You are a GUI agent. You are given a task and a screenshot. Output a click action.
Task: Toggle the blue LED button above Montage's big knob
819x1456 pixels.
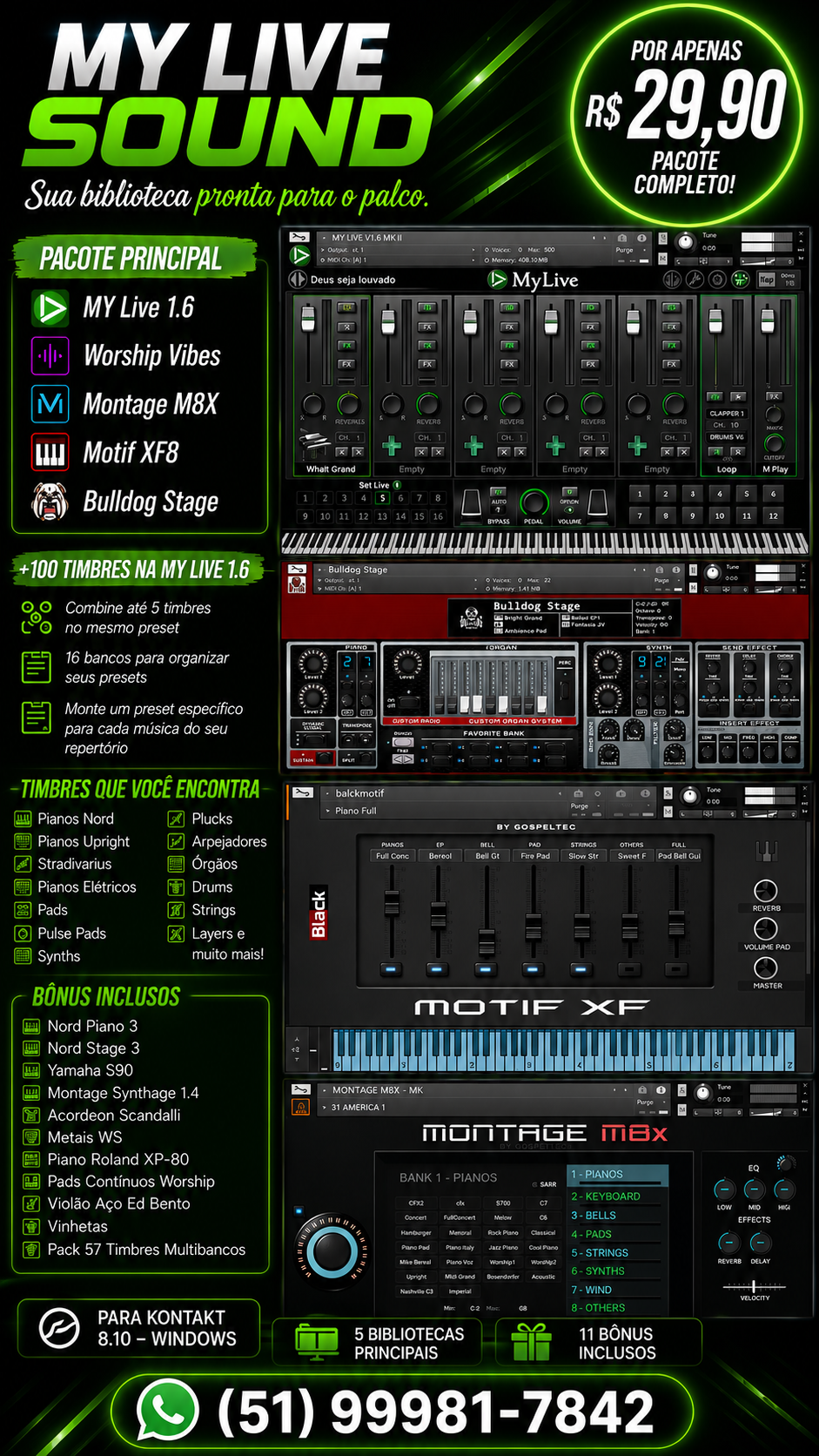pyautogui.click(x=299, y=1210)
